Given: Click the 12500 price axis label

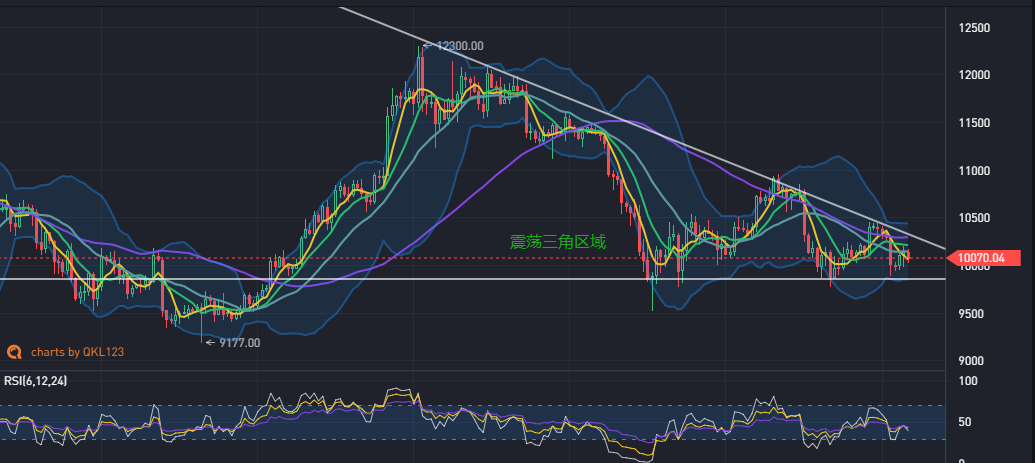Looking at the screenshot, I should [x=976, y=28].
